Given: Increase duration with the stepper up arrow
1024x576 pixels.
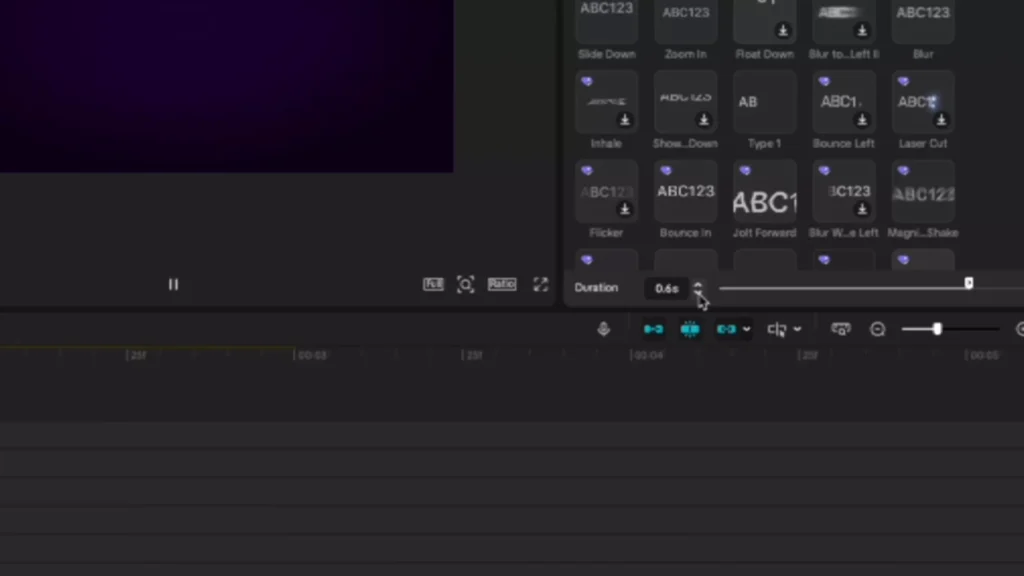Looking at the screenshot, I should pos(698,283).
